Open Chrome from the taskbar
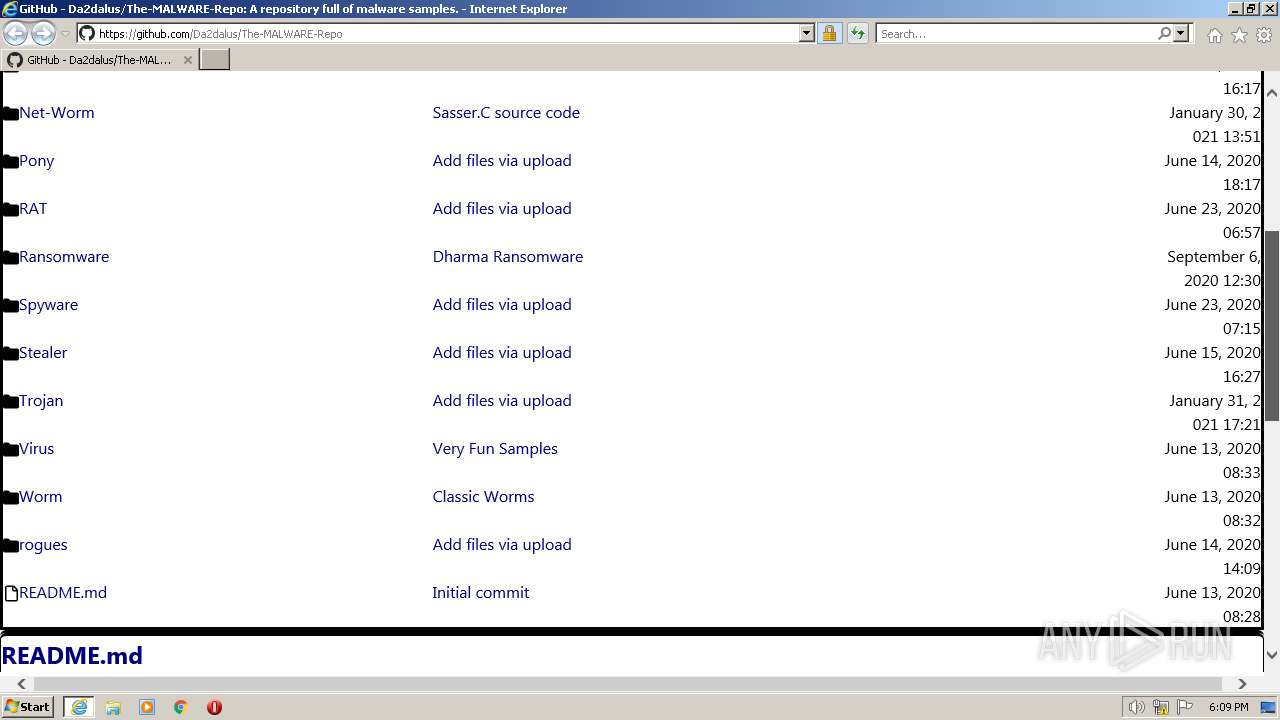Viewport: 1280px width, 720px height. pos(181,707)
